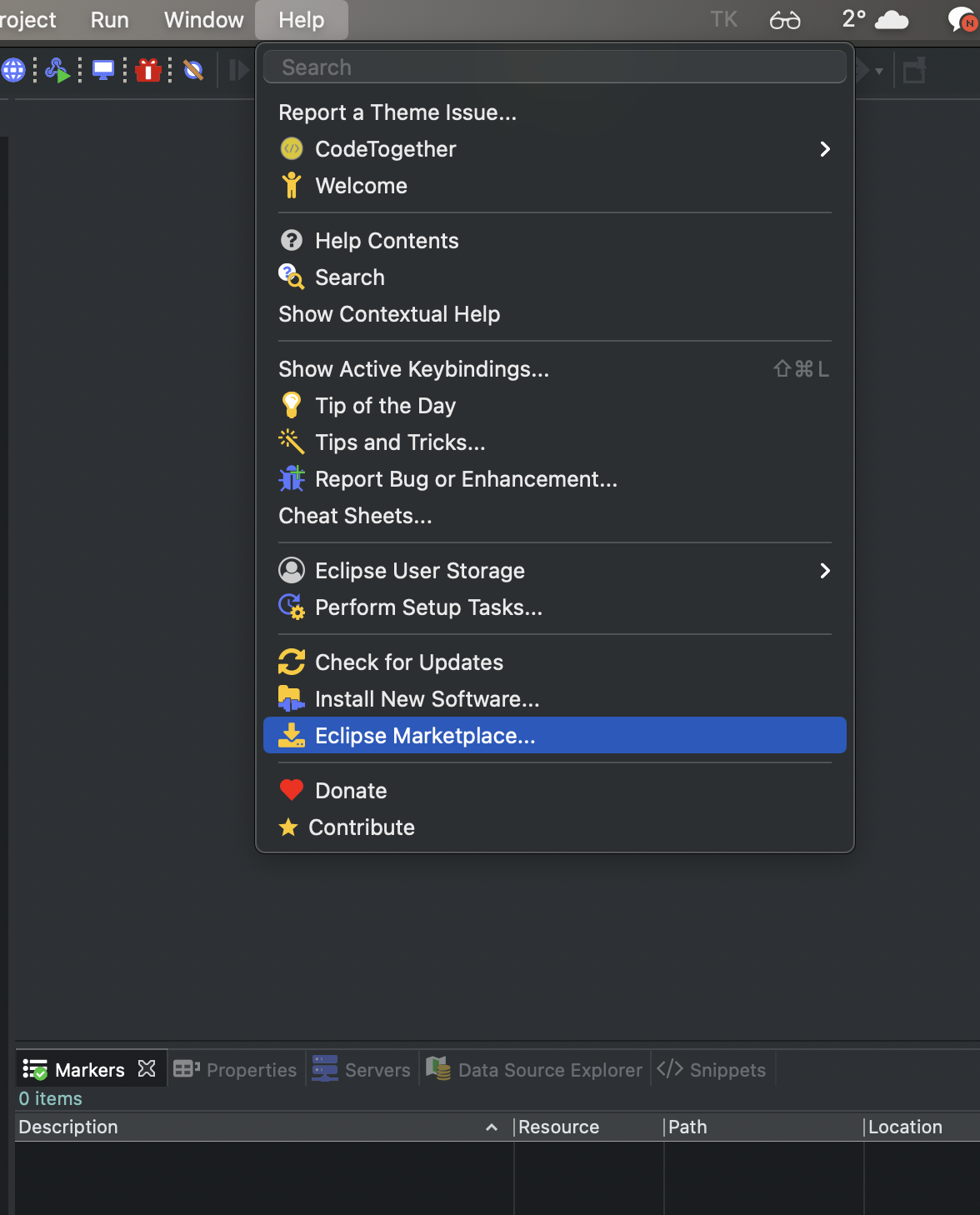
Task: Click the Donate red heart icon
Action: coord(292,790)
